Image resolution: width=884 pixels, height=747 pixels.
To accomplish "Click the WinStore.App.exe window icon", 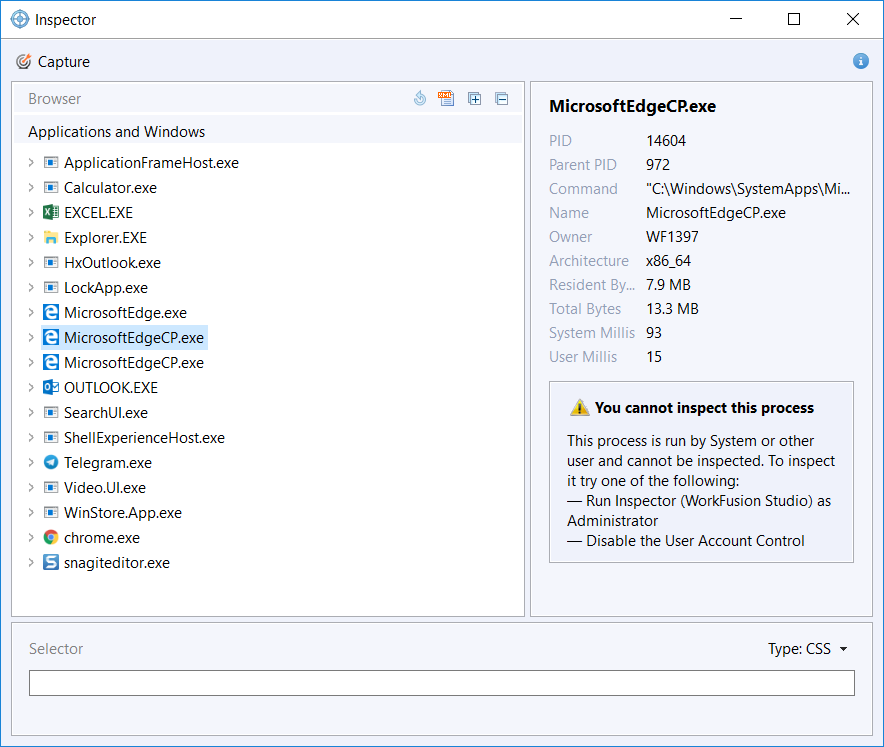I will pos(51,512).
